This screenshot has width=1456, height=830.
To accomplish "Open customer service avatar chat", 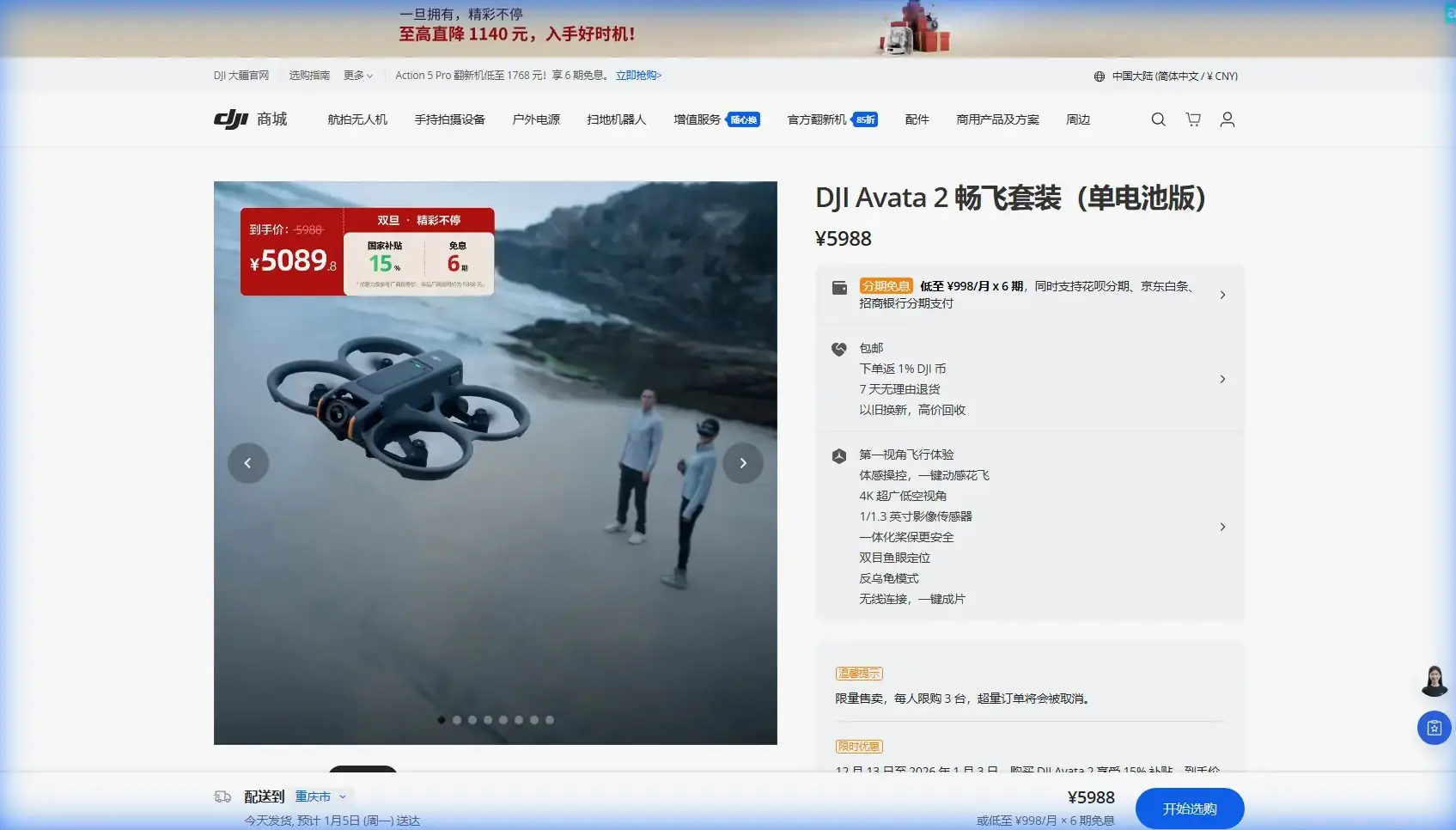I will (1434, 681).
